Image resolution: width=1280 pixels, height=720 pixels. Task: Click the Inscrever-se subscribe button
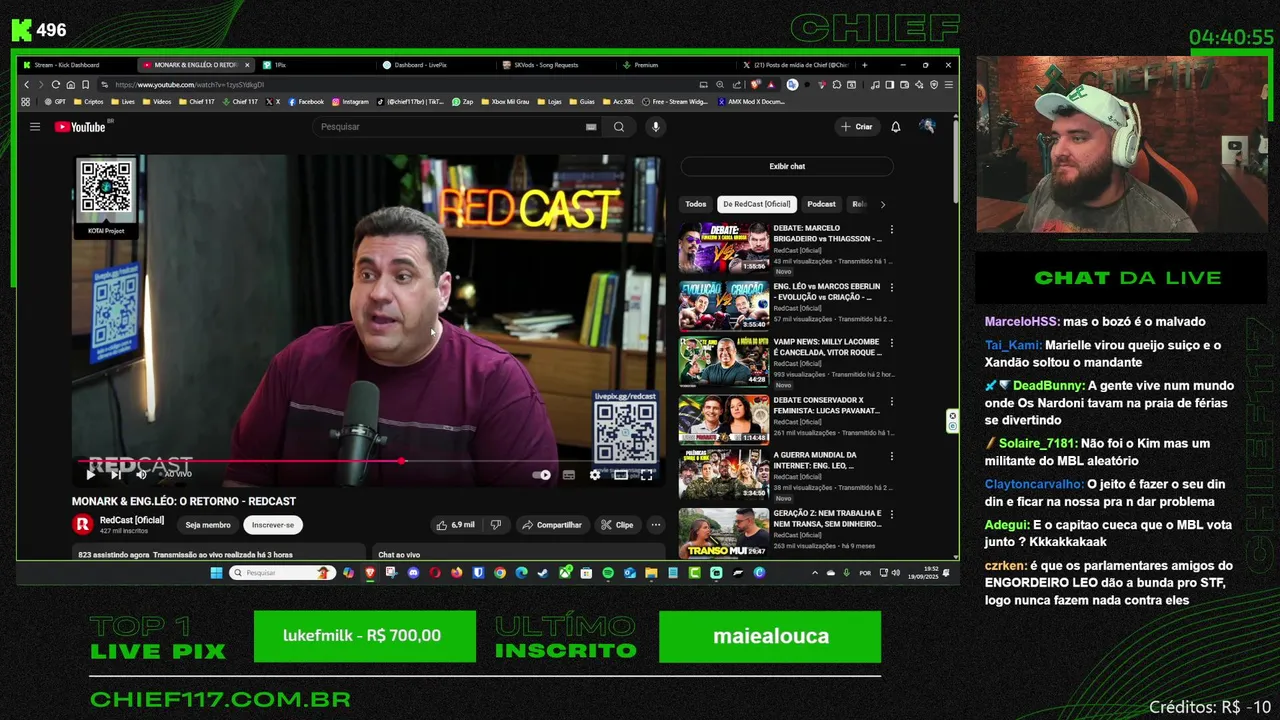click(273, 525)
